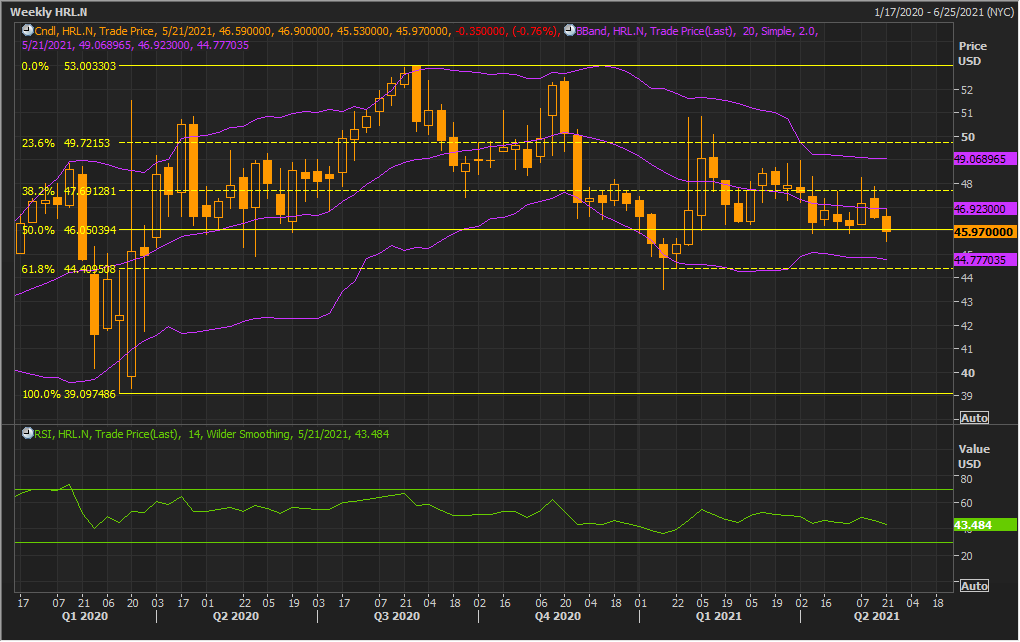Select the 'Cndl, HRL.N, Trade Price' legend label

point(94,31)
